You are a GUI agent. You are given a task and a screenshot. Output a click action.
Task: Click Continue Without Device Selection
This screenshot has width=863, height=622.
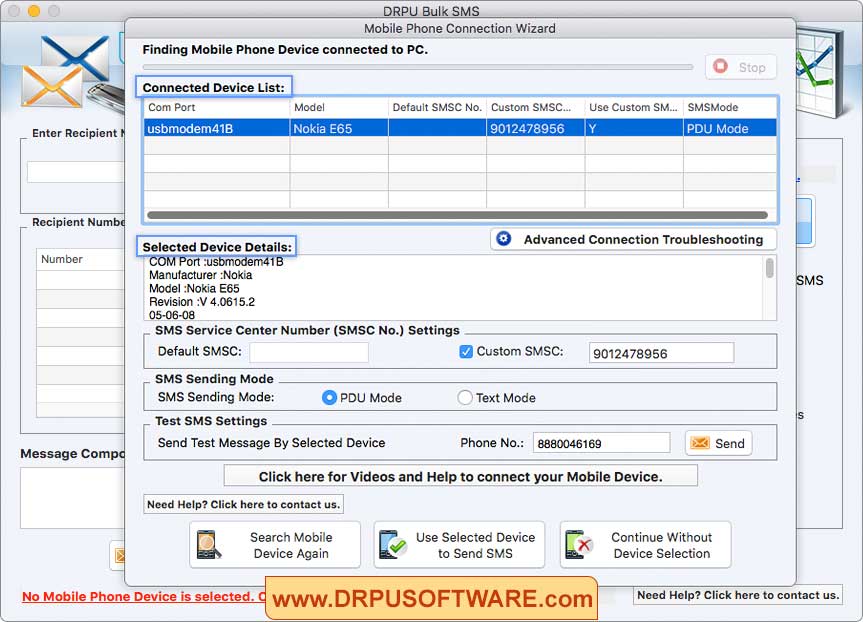pos(646,545)
